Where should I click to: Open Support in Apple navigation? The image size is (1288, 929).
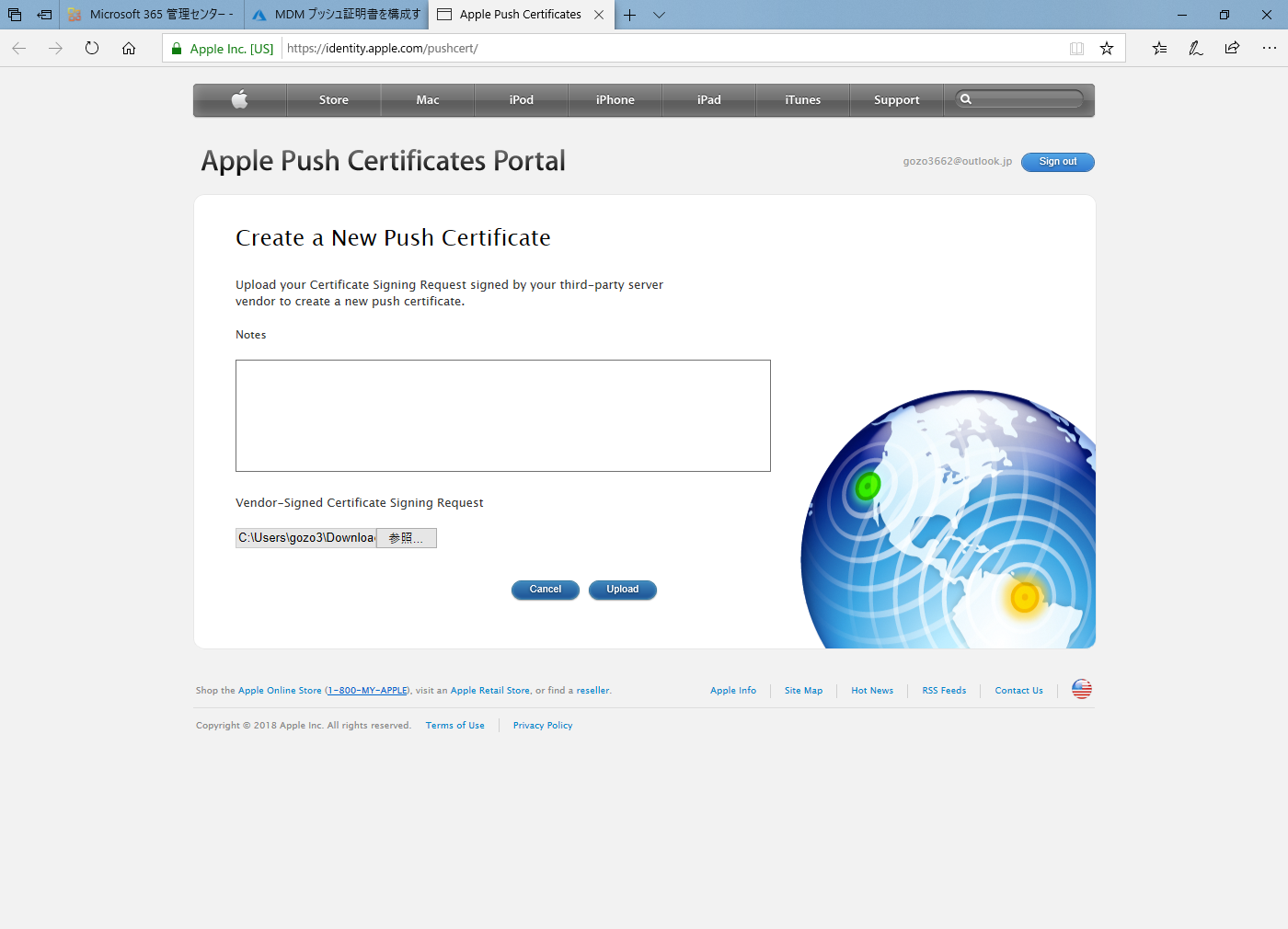[x=897, y=100]
